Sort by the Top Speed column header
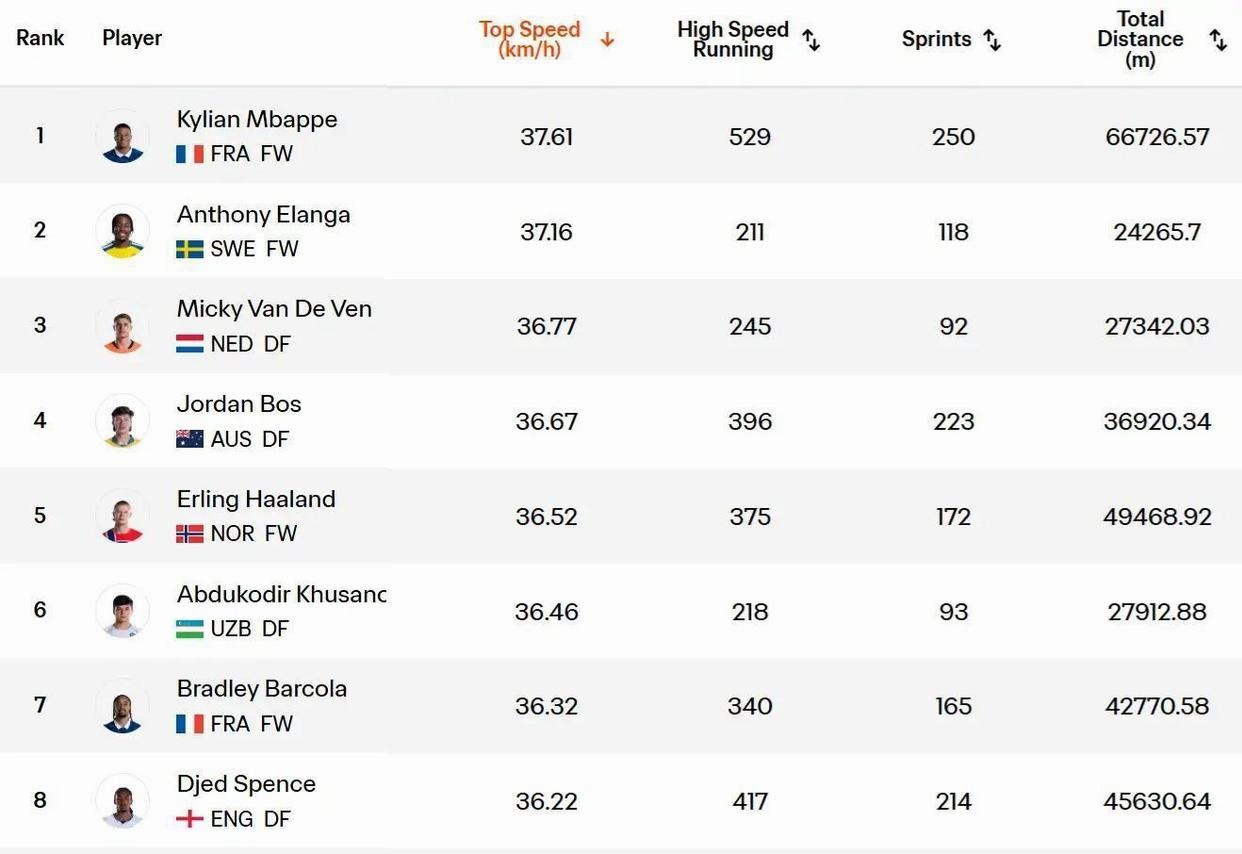 pos(530,39)
